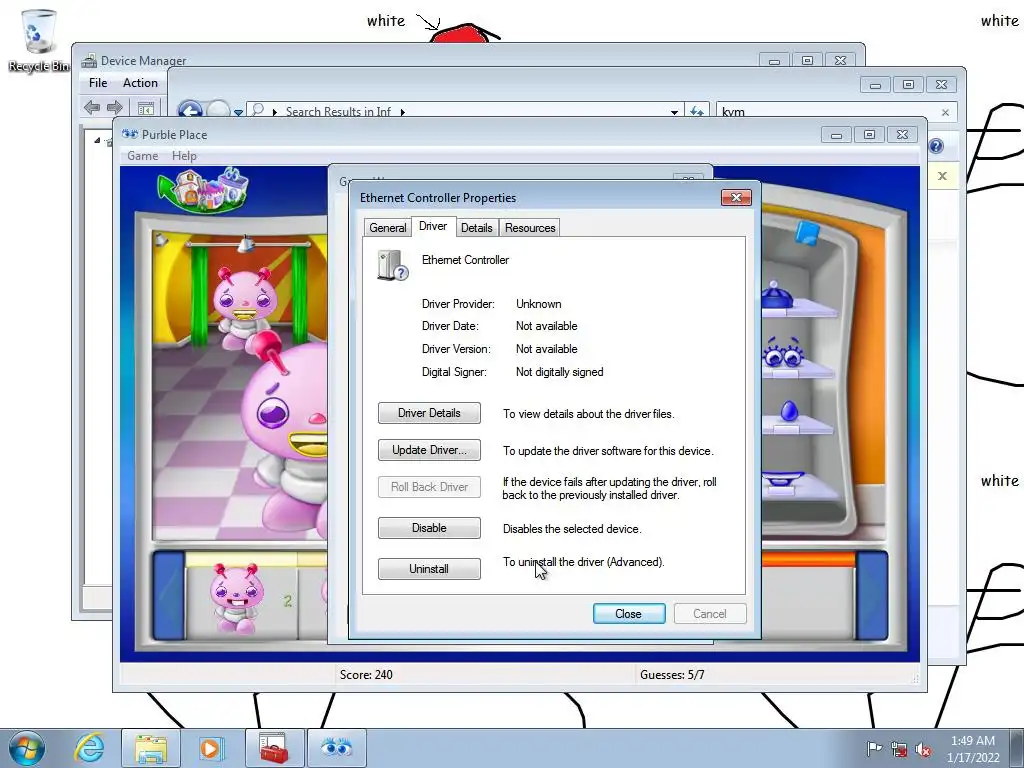Click the small purble guess thumbnail

point(235,598)
